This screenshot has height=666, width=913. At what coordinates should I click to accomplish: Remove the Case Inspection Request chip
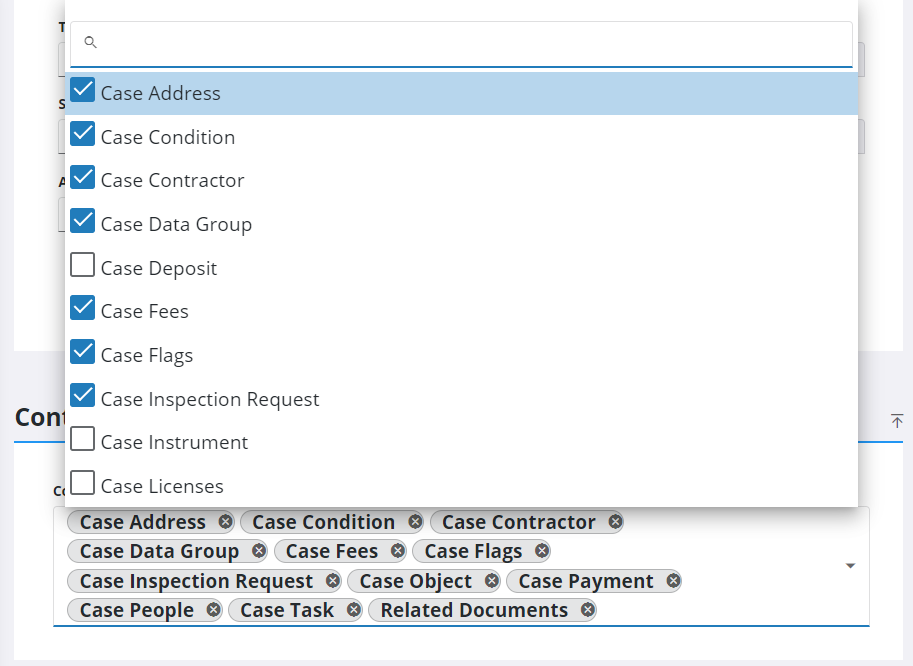point(332,581)
